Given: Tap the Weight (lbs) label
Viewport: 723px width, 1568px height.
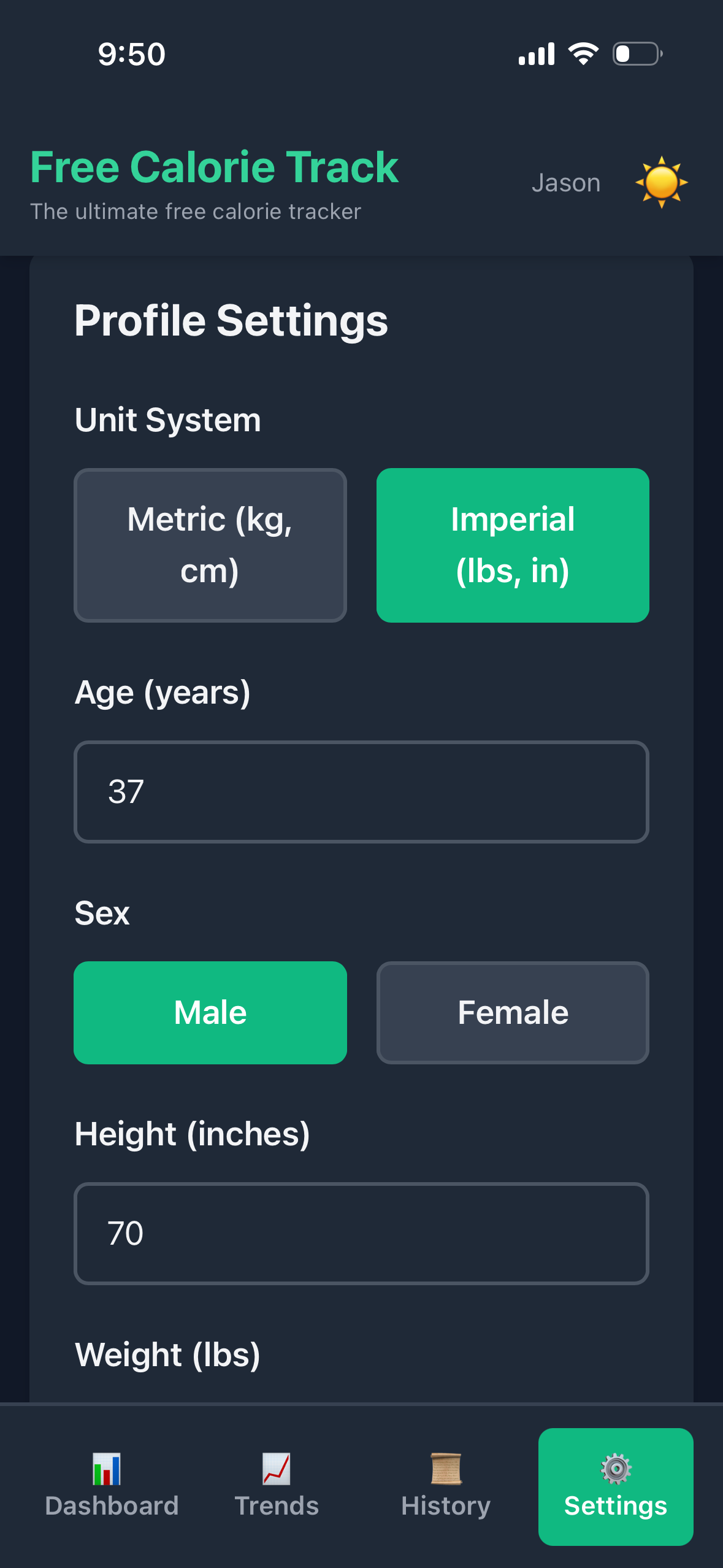Looking at the screenshot, I should coord(167,1355).
